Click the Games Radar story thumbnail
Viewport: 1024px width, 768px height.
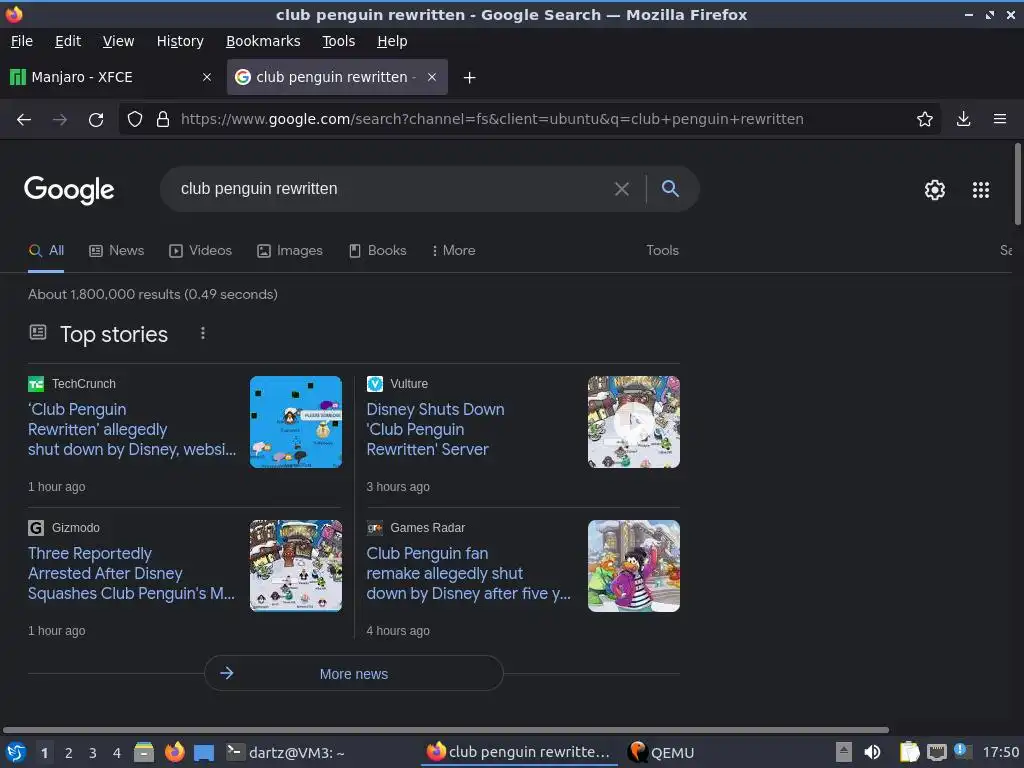633,566
